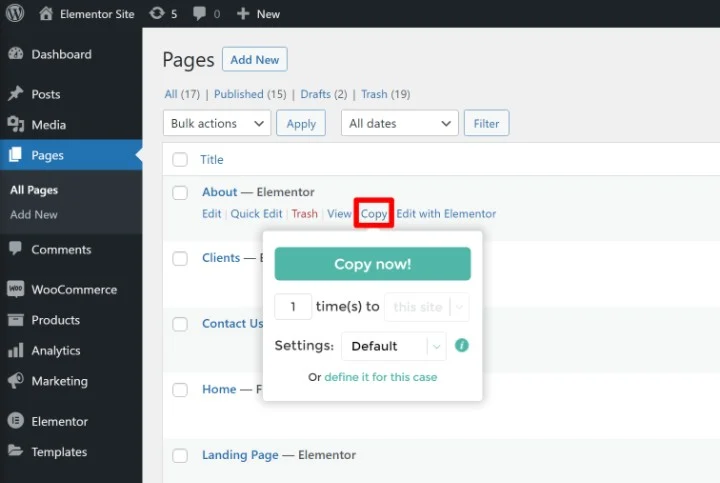Open the comments bubble in admin bar
The height and width of the screenshot is (483, 720).
click(200, 13)
